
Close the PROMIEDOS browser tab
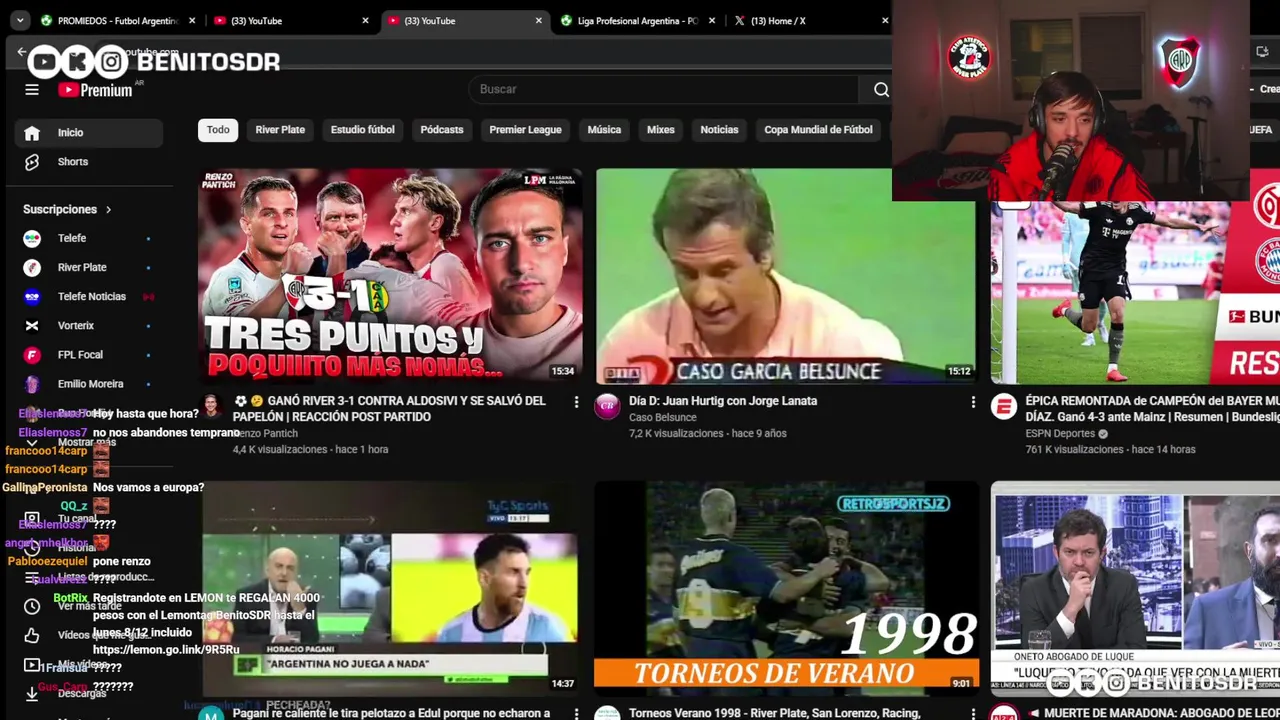pos(192,21)
